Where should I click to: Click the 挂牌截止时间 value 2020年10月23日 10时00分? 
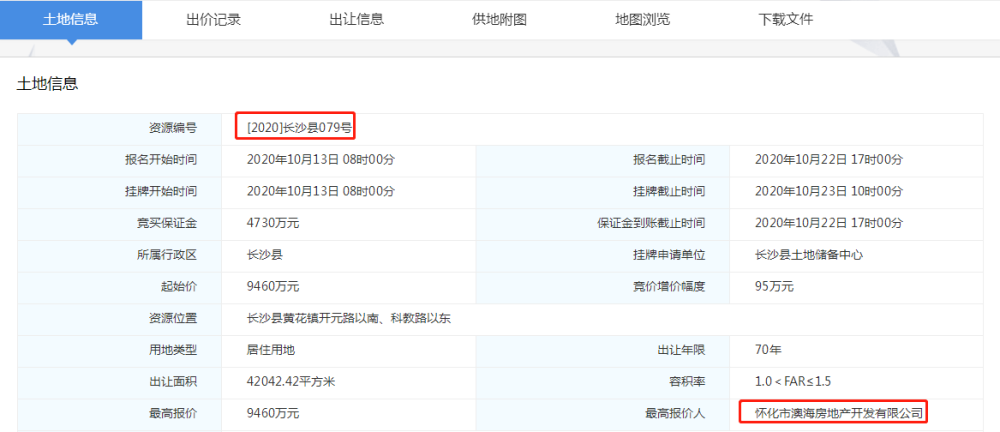pos(828,191)
